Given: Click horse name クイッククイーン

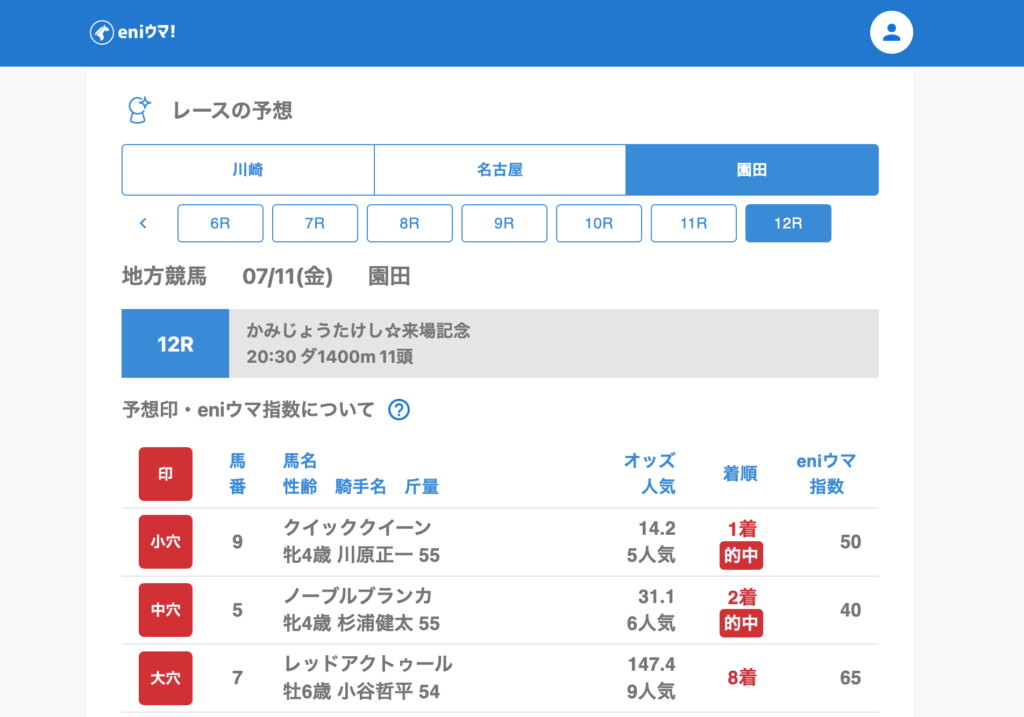Looking at the screenshot, I should click(357, 528).
